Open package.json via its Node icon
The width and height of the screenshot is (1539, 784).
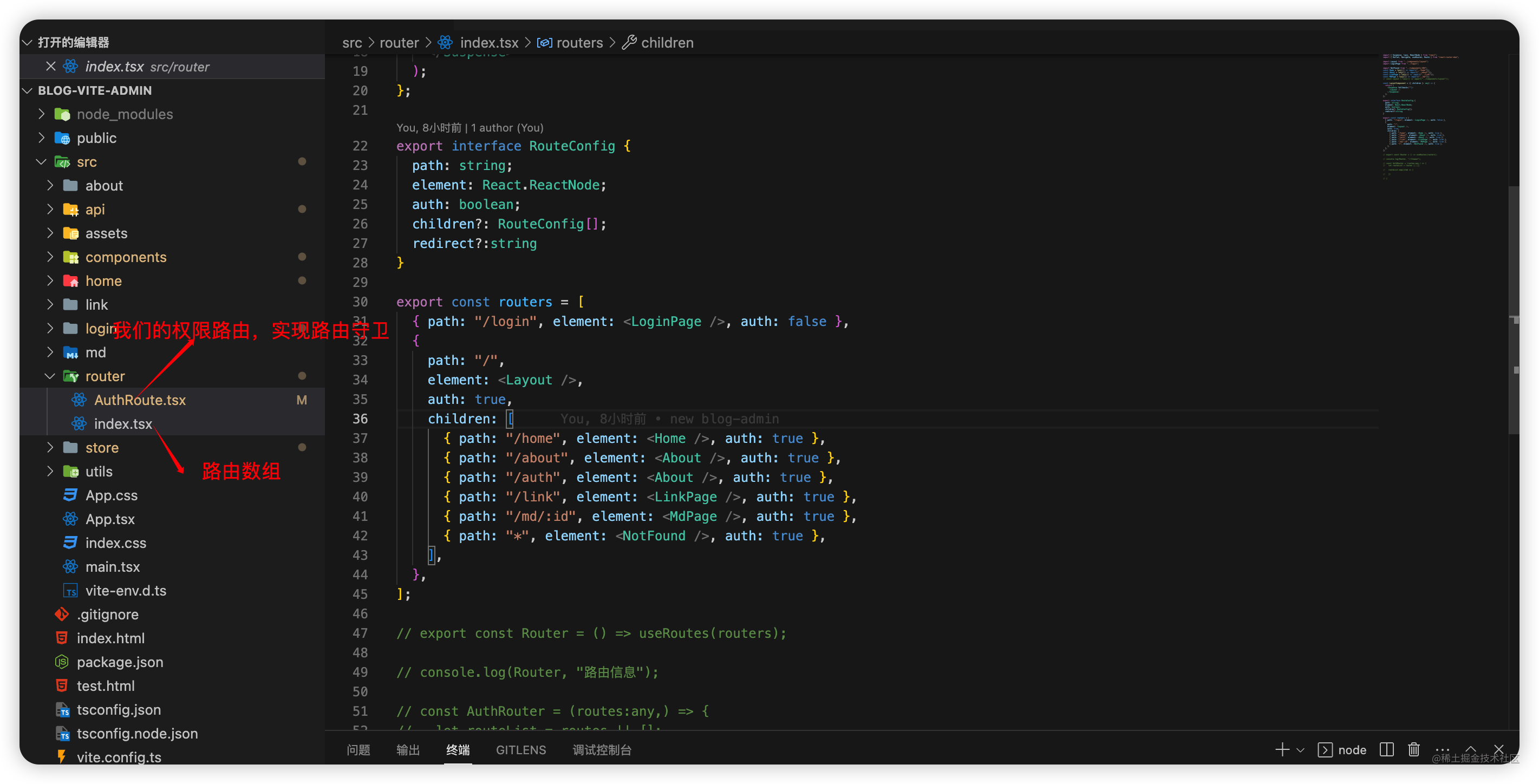point(61,662)
